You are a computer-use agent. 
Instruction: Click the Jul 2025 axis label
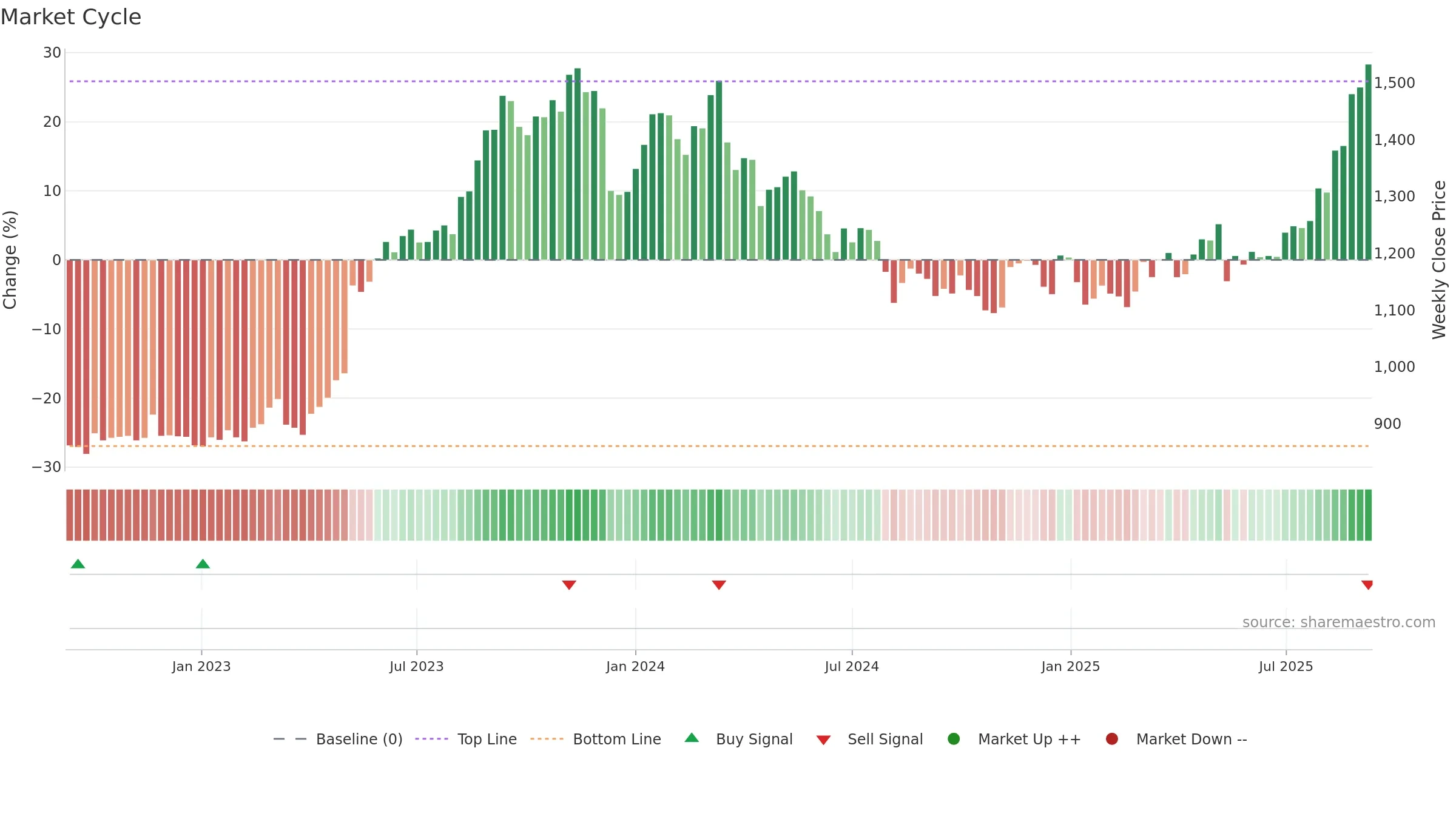tap(1286, 667)
